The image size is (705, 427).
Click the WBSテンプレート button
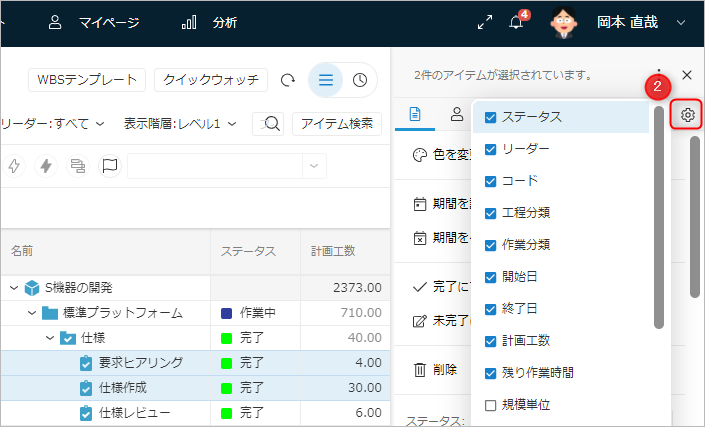(89, 80)
